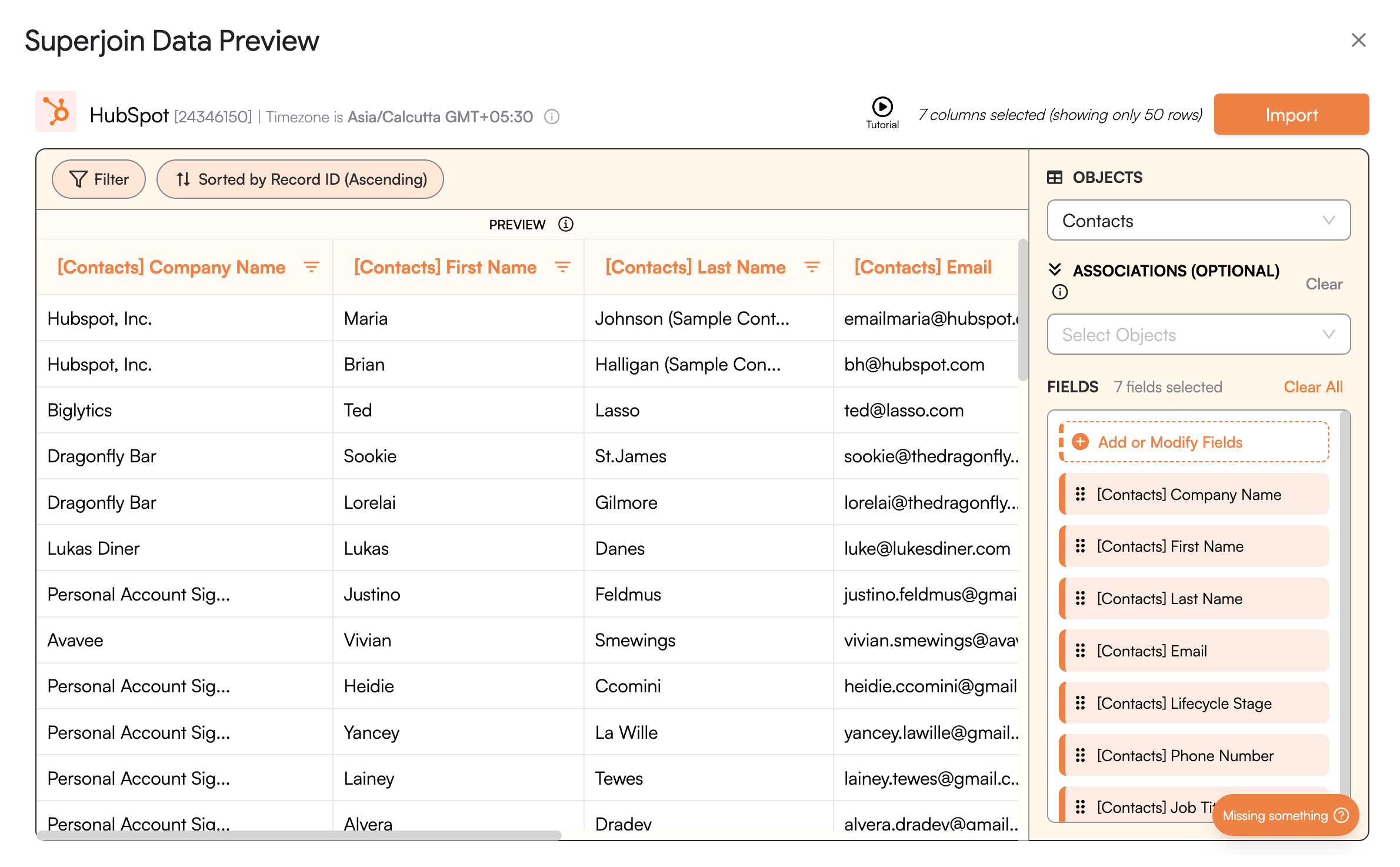Image resolution: width=1400 pixels, height=867 pixels.
Task: Grab the drag handle for Phone Number field
Action: coord(1080,755)
